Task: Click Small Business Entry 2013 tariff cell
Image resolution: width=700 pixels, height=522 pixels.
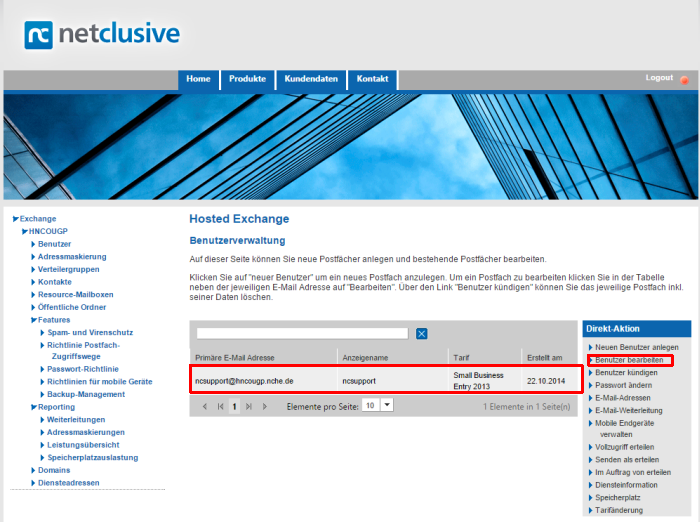Action: tap(478, 381)
